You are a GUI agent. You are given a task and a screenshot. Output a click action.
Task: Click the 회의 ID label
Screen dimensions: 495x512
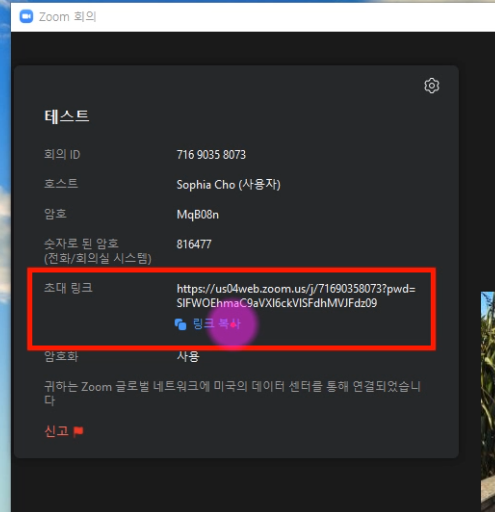pos(62,155)
